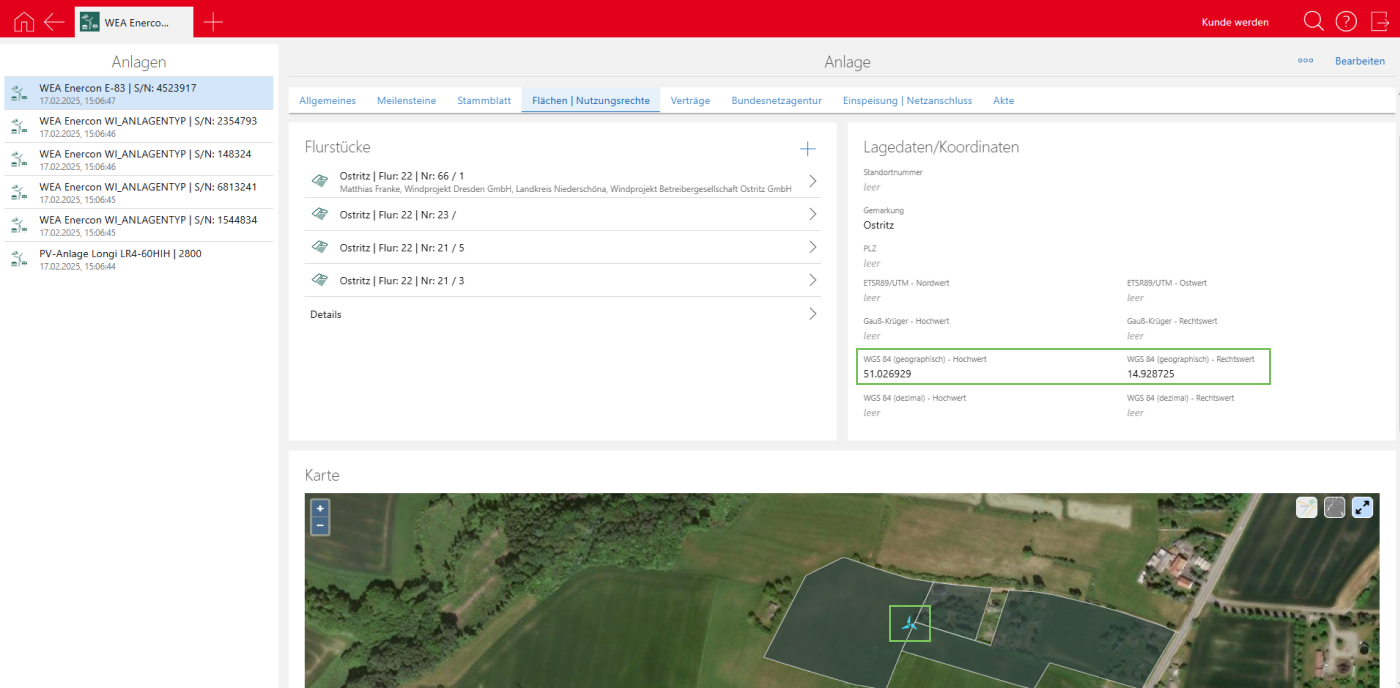Go back using the left arrow icon
The height and width of the screenshot is (688, 1400).
(54, 22)
